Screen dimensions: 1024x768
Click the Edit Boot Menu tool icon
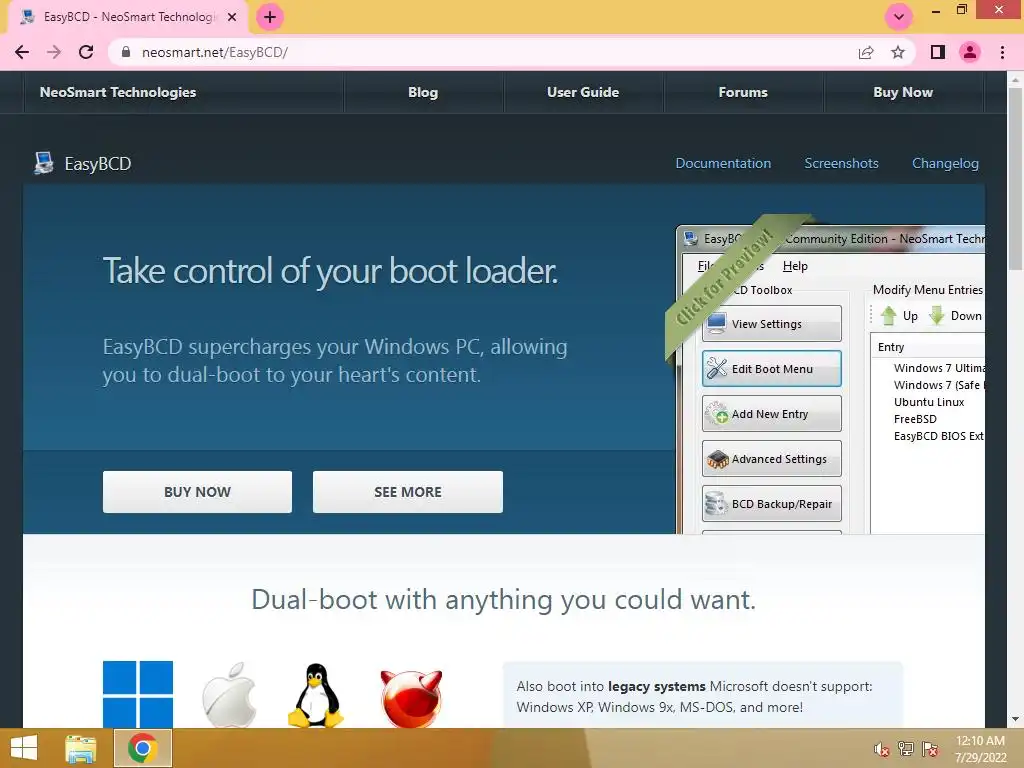click(x=716, y=368)
